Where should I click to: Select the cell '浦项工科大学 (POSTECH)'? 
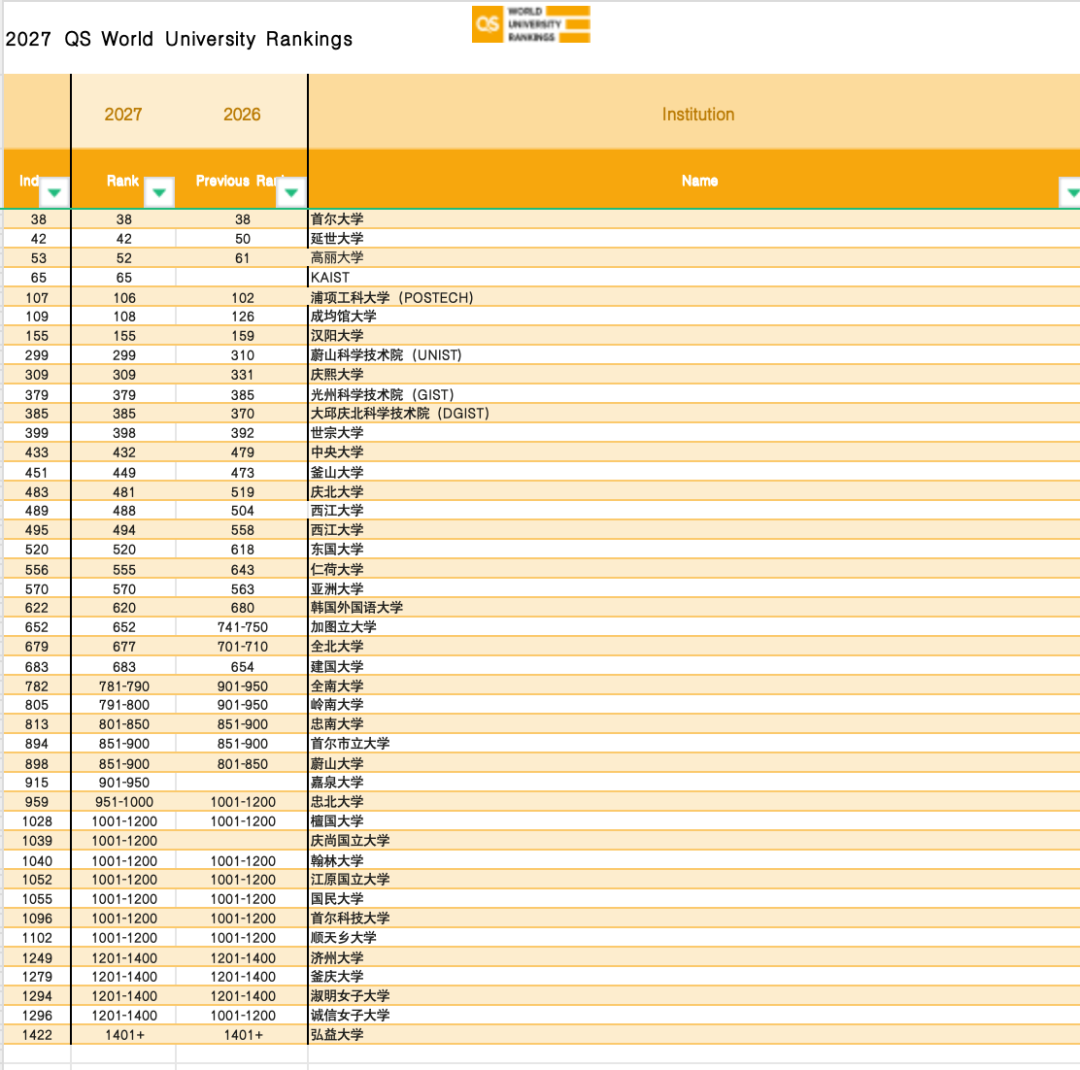(694, 297)
